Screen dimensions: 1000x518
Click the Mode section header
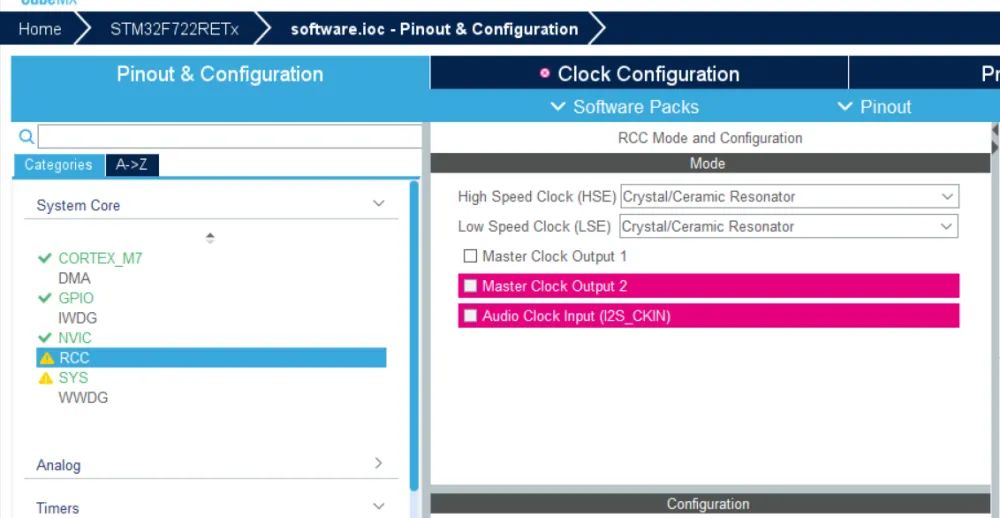tap(710, 163)
